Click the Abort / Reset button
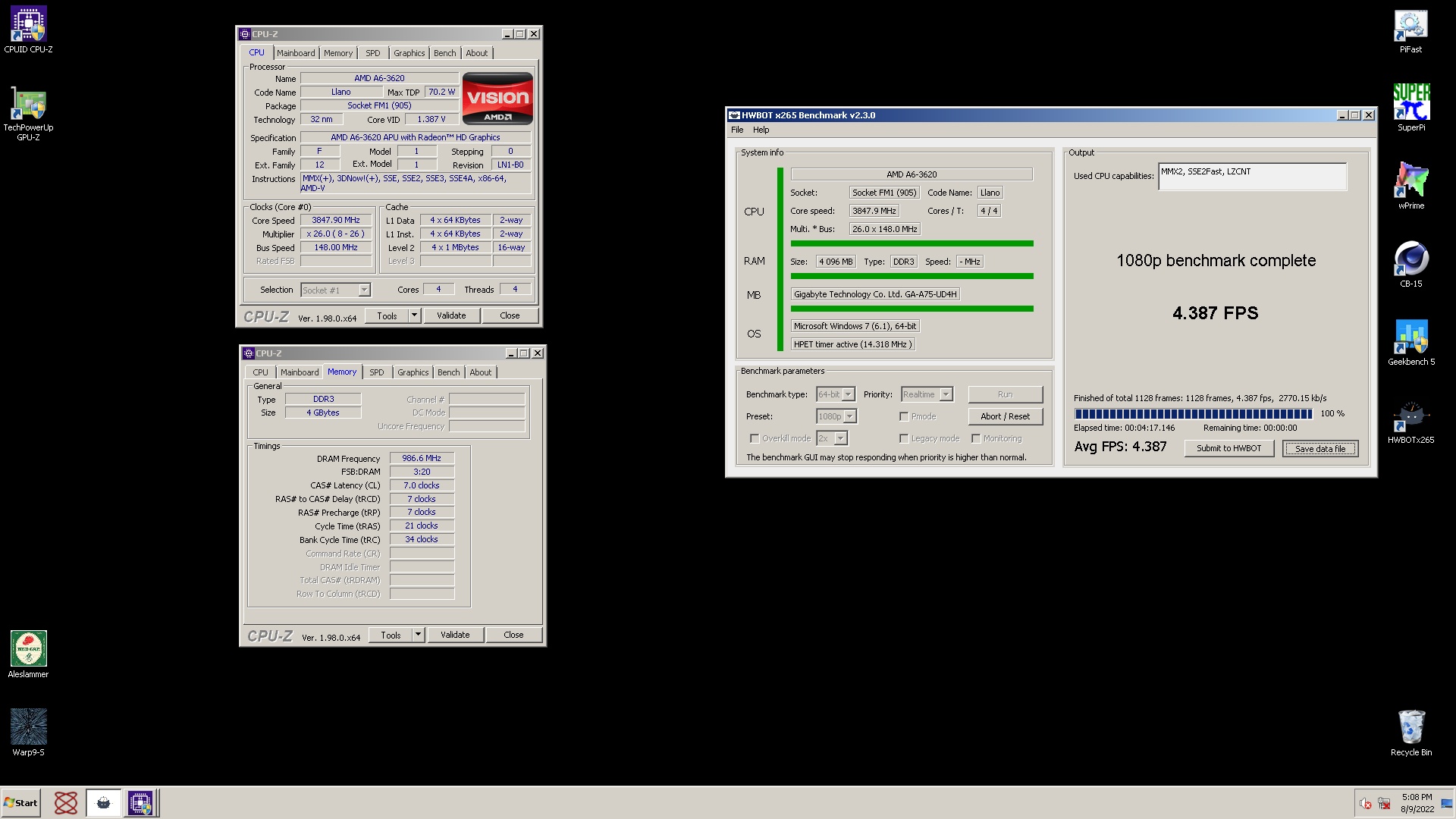The image size is (1456, 819). (x=1005, y=416)
